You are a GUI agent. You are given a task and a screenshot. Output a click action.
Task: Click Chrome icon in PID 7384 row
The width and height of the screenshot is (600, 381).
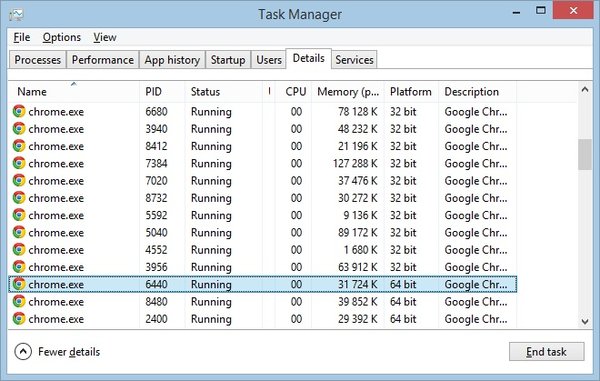tap(19, 163)
